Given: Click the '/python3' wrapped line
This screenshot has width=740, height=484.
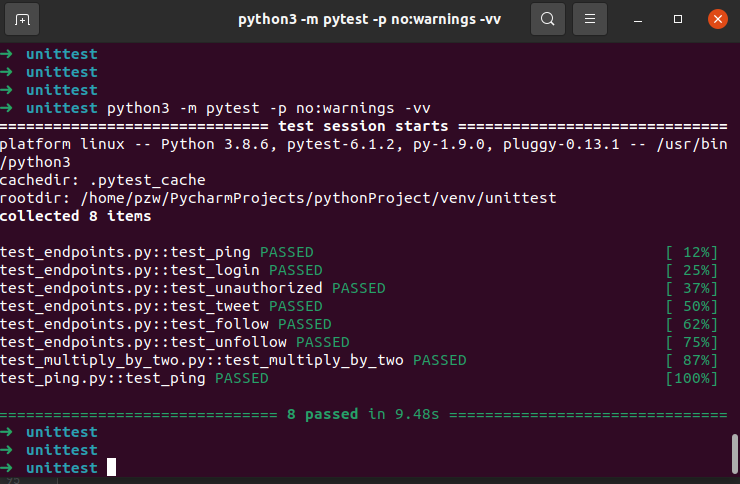Looking at the screenshot, I should 35,162.
